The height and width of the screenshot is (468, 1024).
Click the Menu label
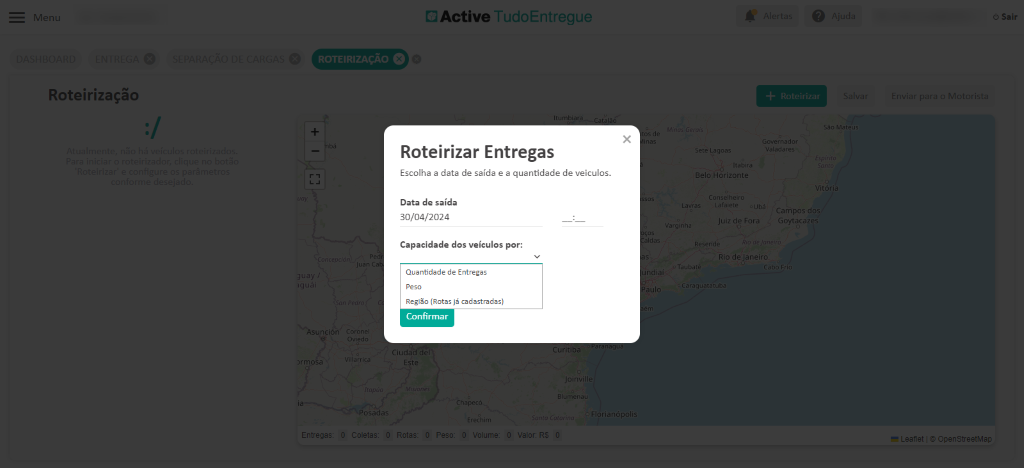tap(47, 18)
